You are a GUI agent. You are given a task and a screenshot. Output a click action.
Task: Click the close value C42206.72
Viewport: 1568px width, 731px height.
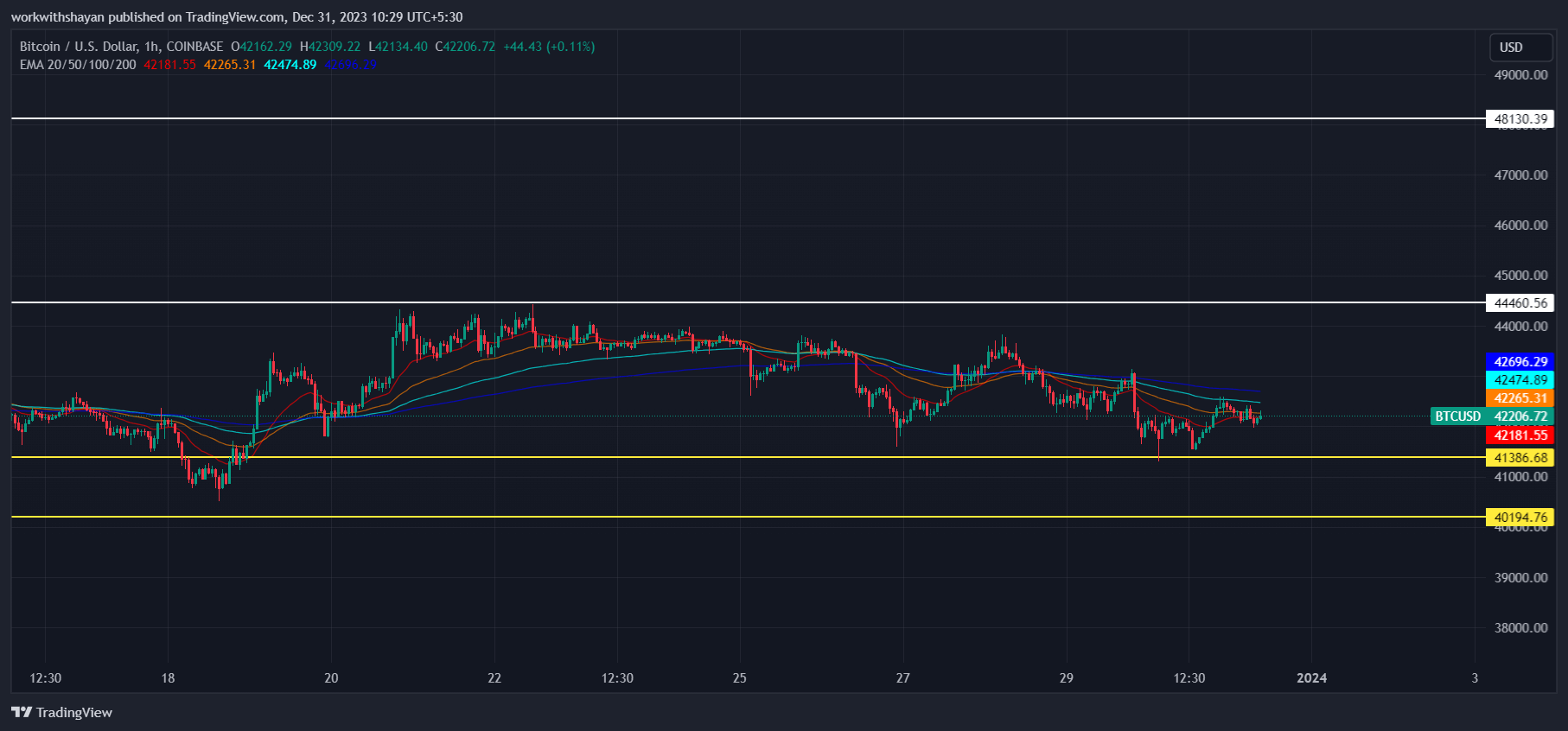coord(465,47)
